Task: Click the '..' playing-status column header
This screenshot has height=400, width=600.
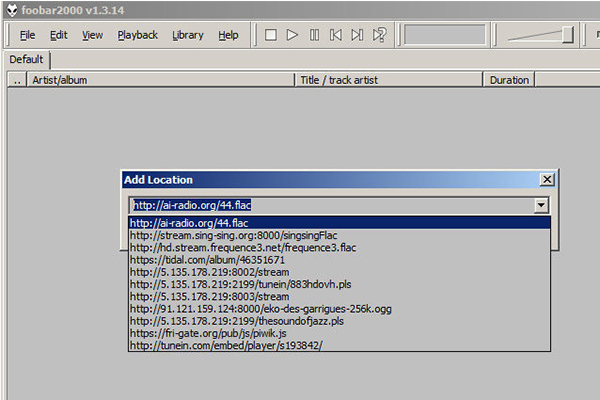Action: pyautogui.click(x=17, y=80)
